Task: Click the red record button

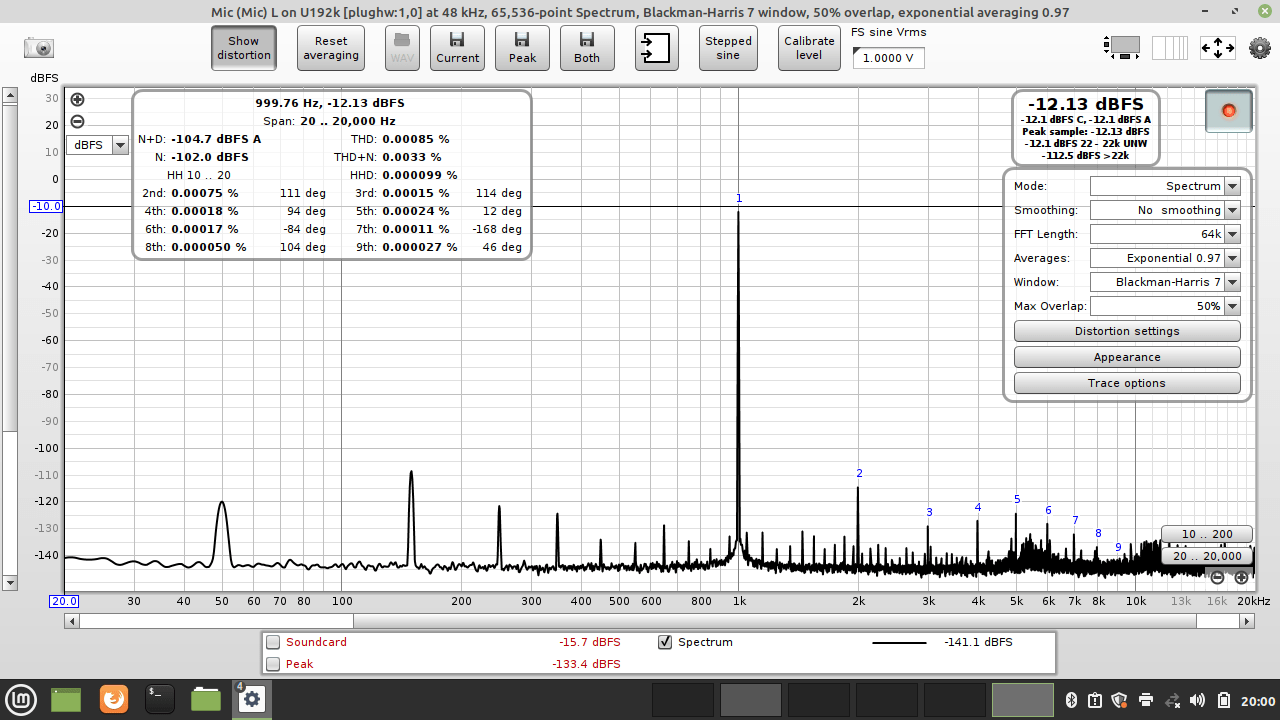Action: [1229, 111]
